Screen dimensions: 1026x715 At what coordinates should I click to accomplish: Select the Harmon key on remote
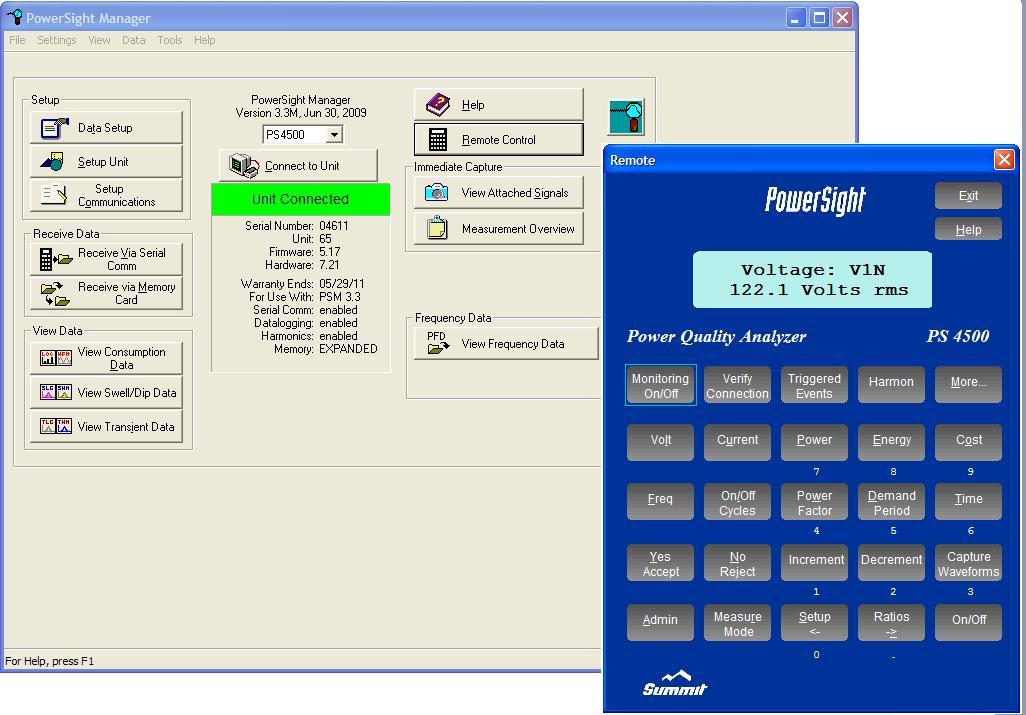(891, 384)
